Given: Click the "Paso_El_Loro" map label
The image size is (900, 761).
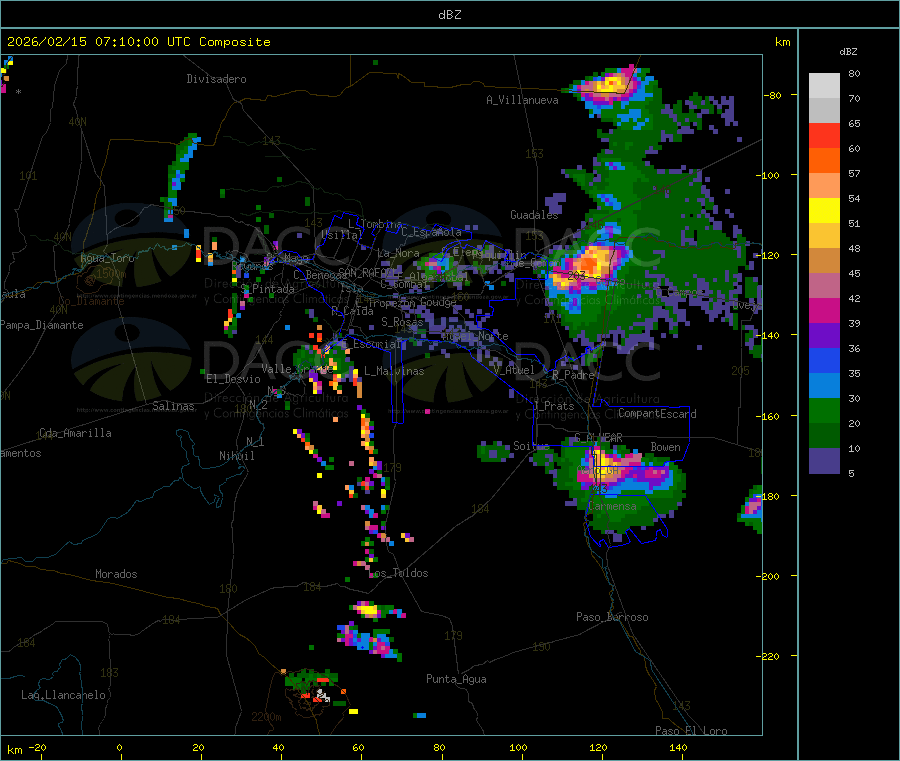Looking at the screenshot, I should [x=691, y=731].
